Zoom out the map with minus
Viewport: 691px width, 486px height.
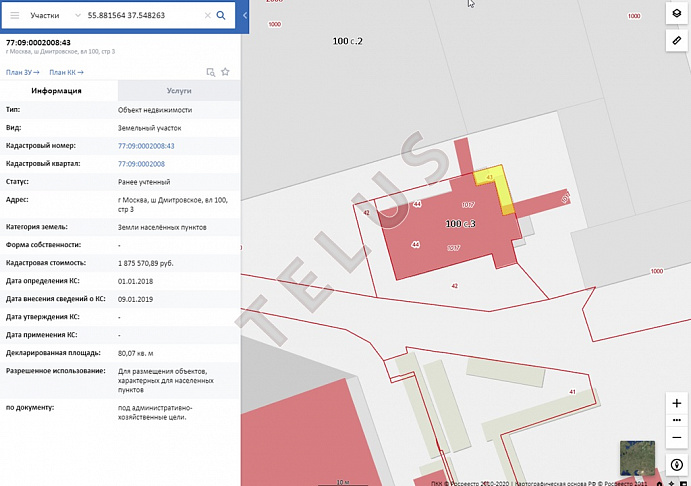coord(676,438)
